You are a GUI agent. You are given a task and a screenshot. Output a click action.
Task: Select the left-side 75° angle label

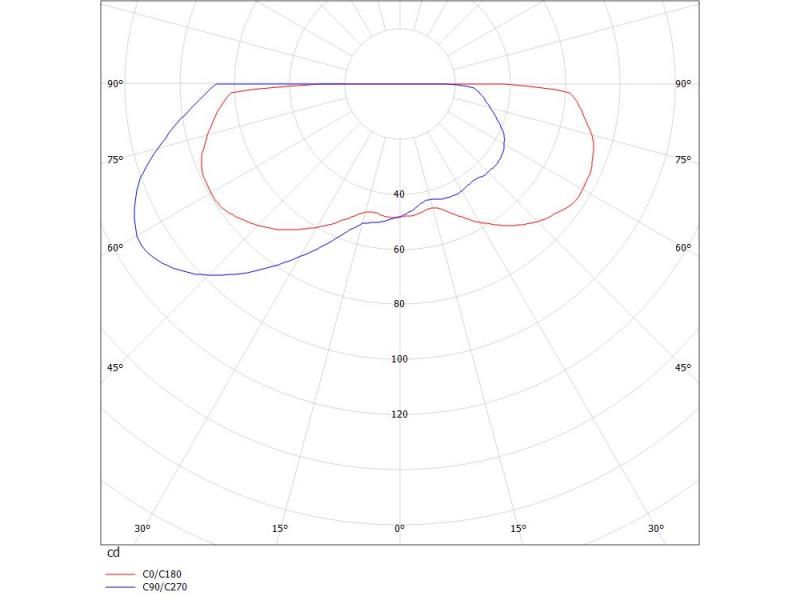pos(115,160)
